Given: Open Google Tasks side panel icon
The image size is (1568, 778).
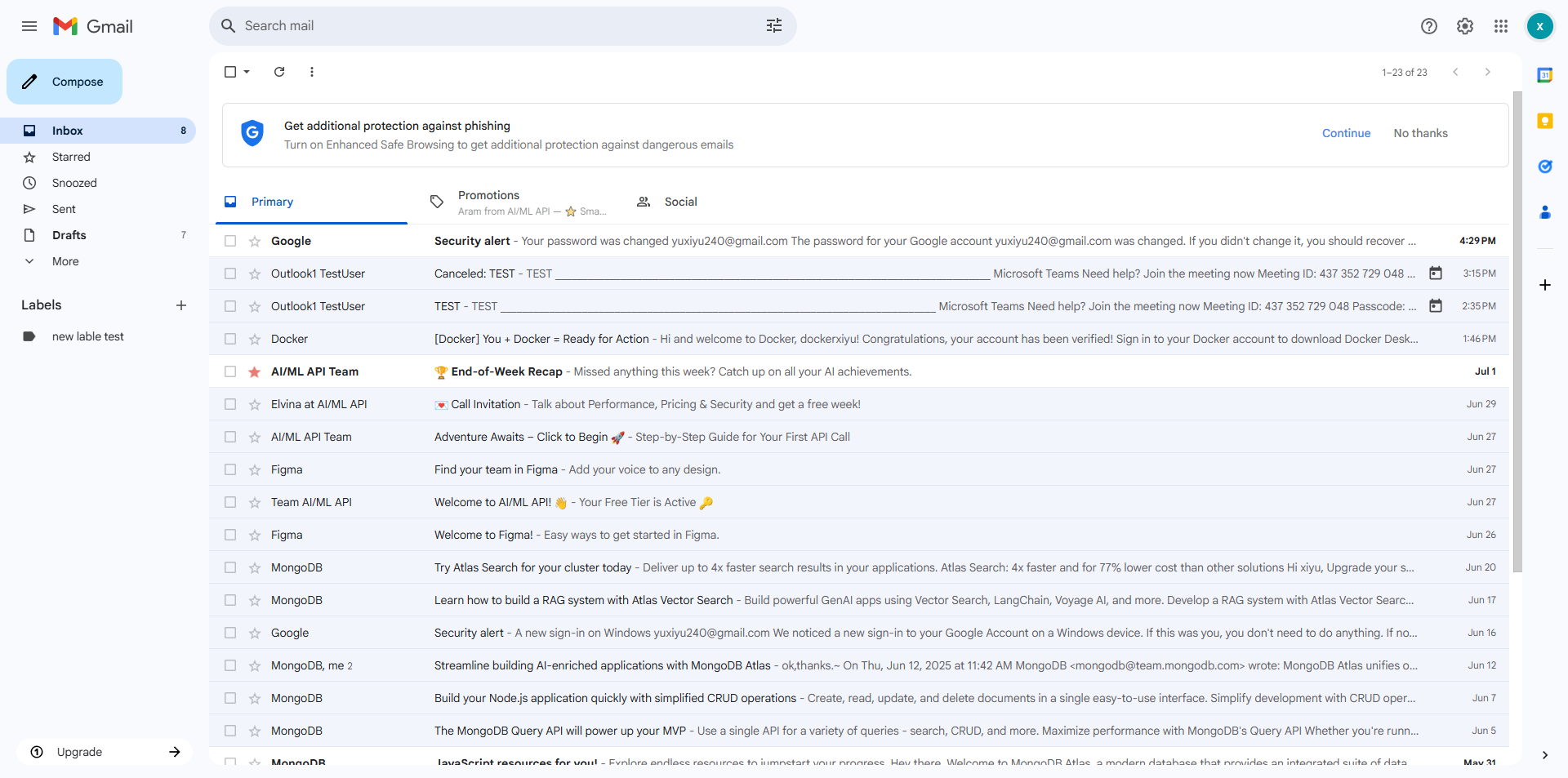Looking at the screenshot, I should click(x=1544, y=167).
